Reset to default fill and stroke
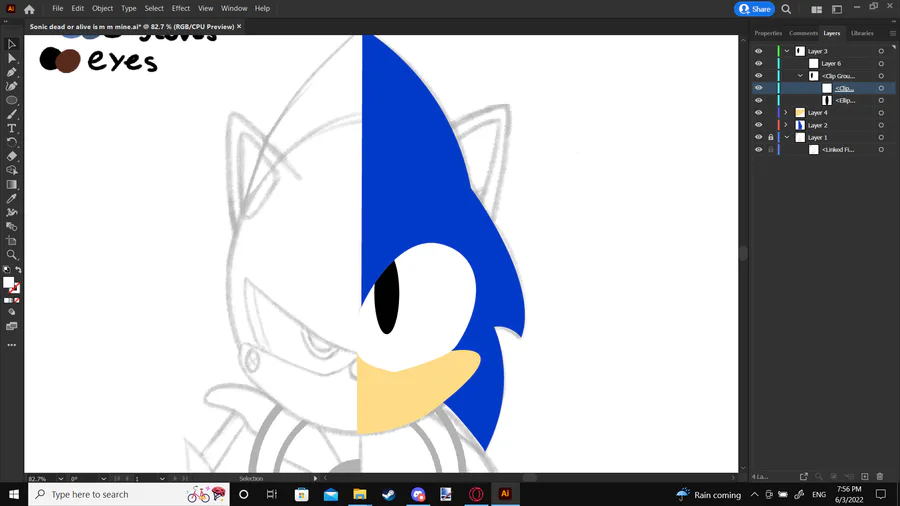The image size is (900, 506). pyautogui.click(x=6, y=270)
